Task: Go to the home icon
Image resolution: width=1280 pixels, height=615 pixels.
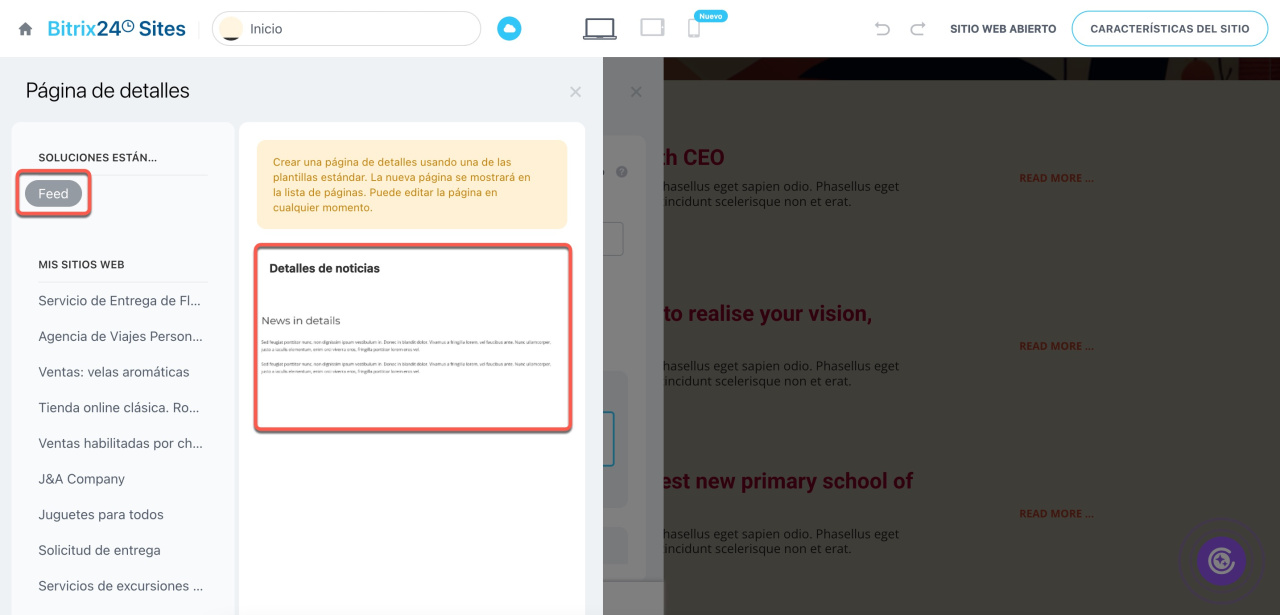Action: click(x=25, y=29)
